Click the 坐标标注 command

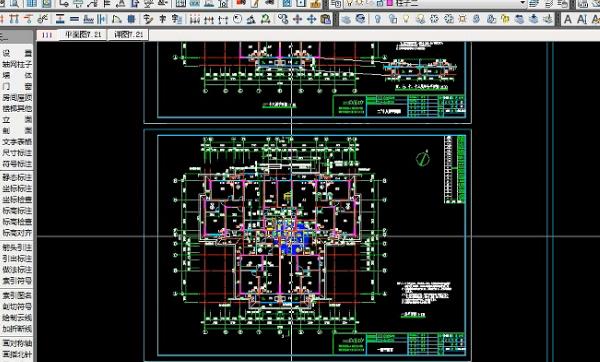click(17, 189)
